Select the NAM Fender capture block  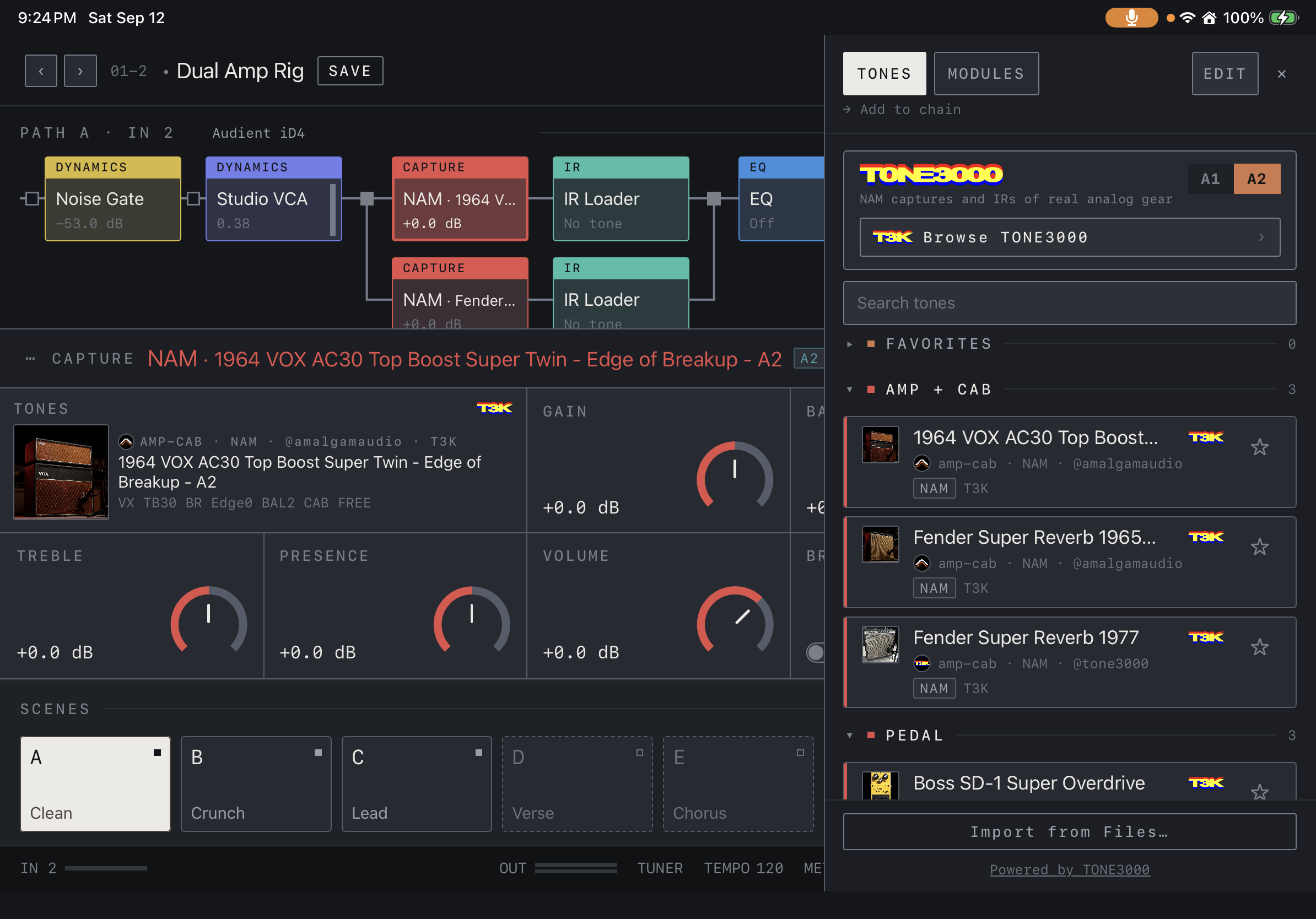point(460,293)
